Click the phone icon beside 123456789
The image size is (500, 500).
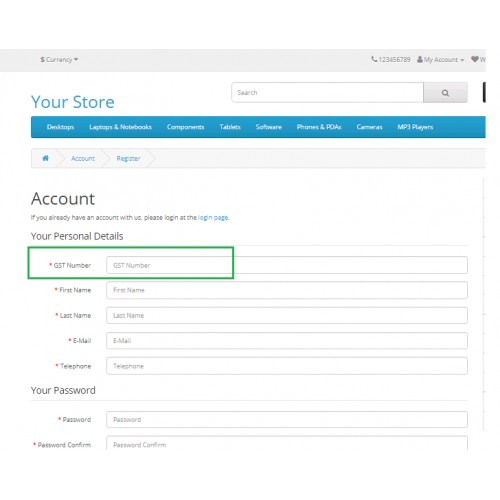click(374, 59)
